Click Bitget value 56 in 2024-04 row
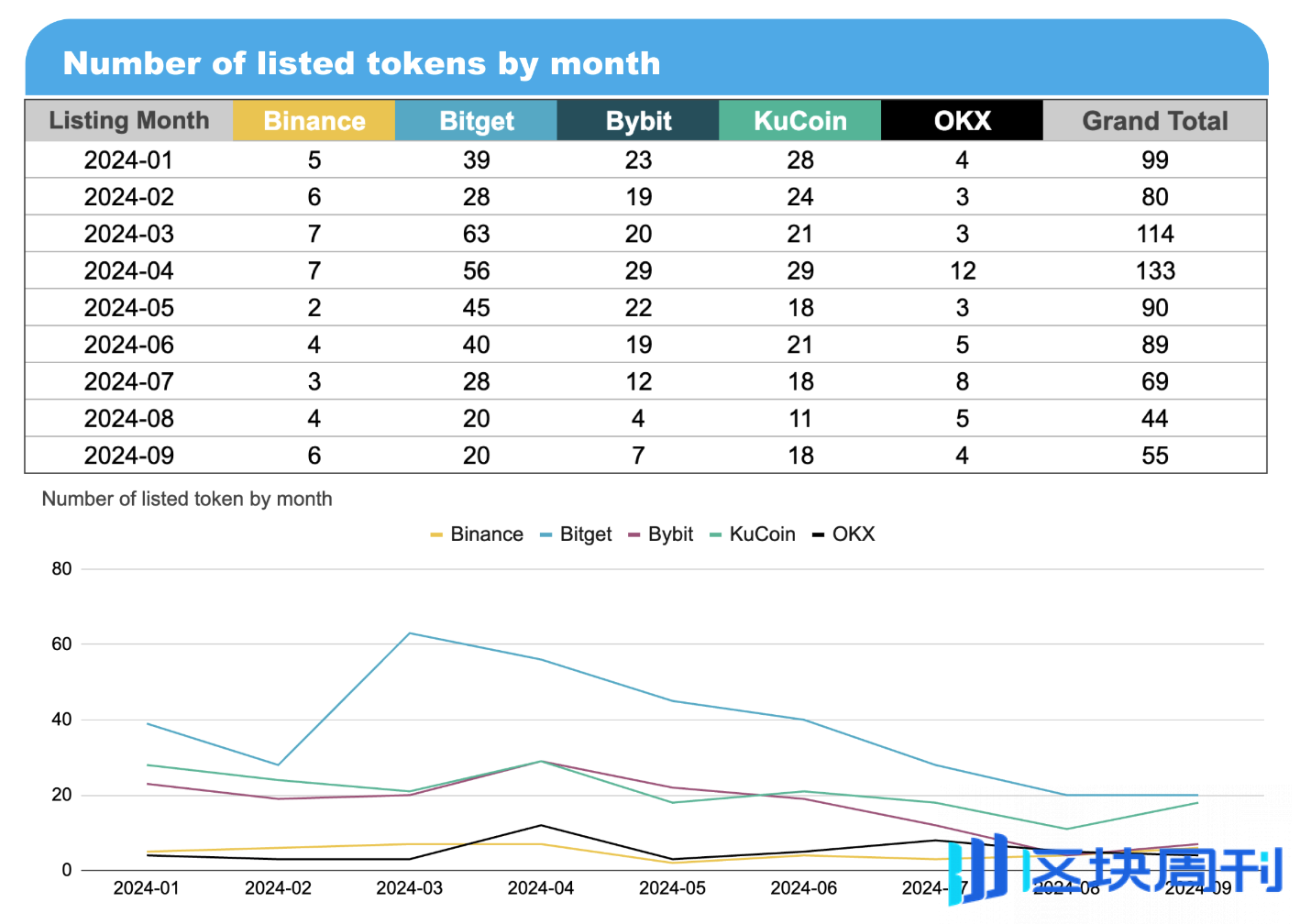Screen dimensions: 1311x924 click(x=476, y=271)
